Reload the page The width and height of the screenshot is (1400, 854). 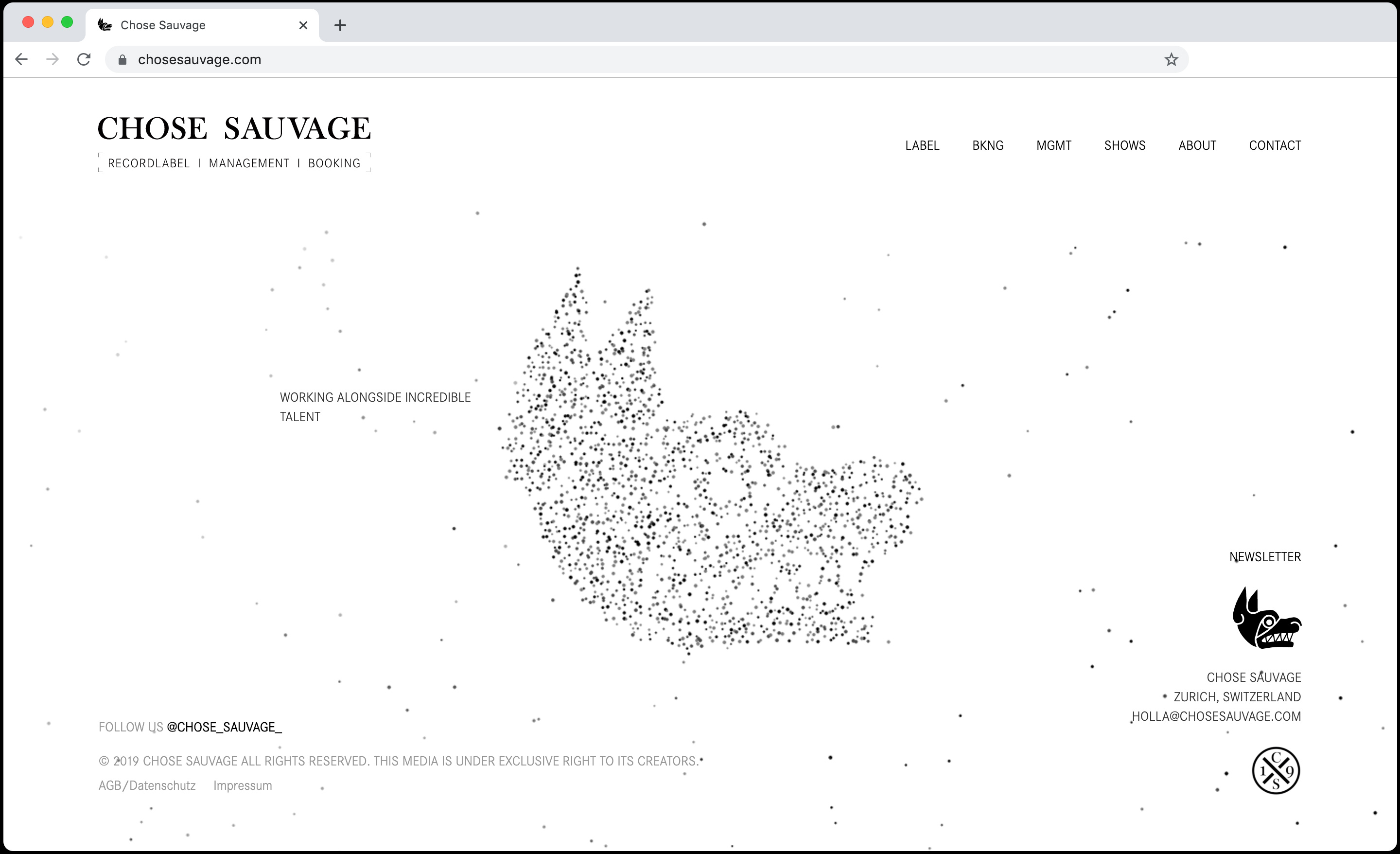(x=84, y=60)
